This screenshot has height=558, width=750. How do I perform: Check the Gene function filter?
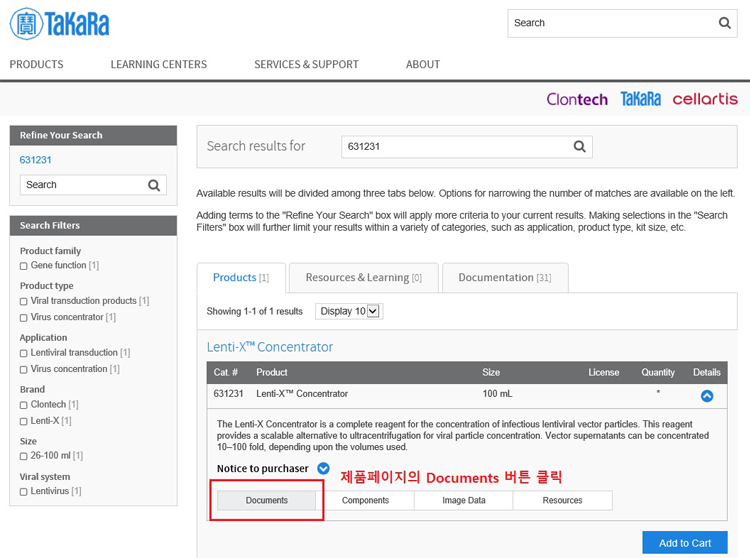(x=23, y=266)
